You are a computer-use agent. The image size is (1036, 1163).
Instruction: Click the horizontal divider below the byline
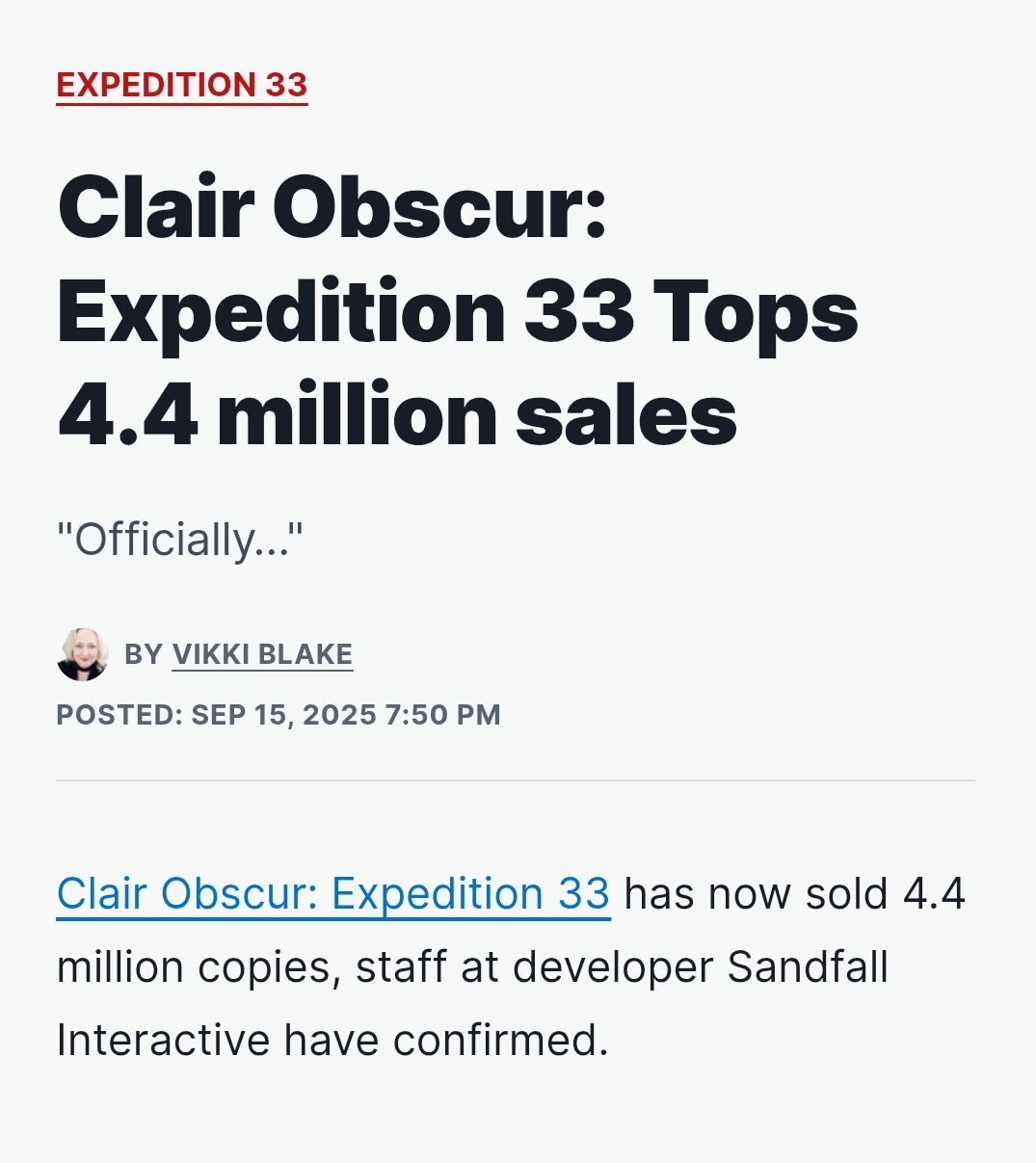click(x=516, y=780)
